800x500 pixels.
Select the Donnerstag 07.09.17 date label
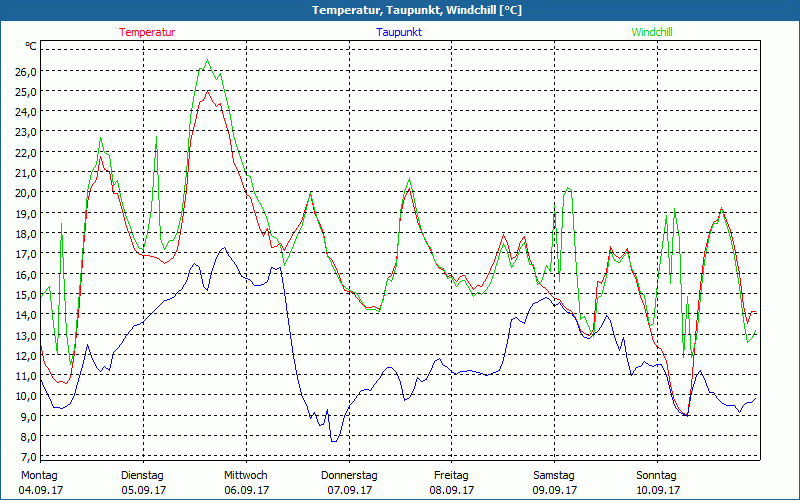pyautogui.click(x=349, y=482)
